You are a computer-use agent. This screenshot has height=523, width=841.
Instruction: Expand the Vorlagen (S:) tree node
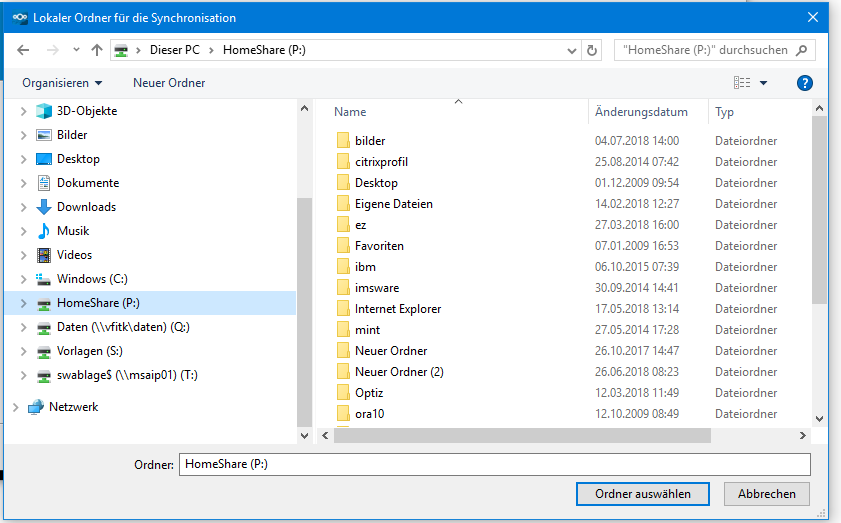23,351
